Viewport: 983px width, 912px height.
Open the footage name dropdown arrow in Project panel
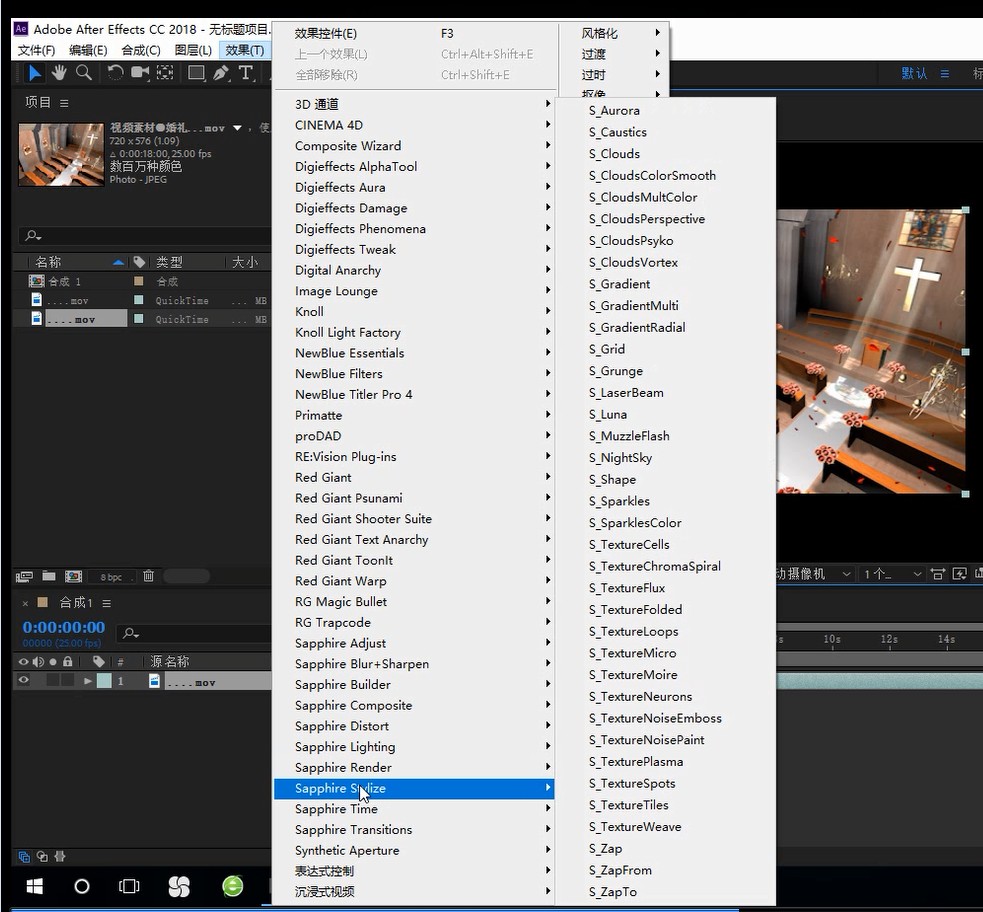237,128
